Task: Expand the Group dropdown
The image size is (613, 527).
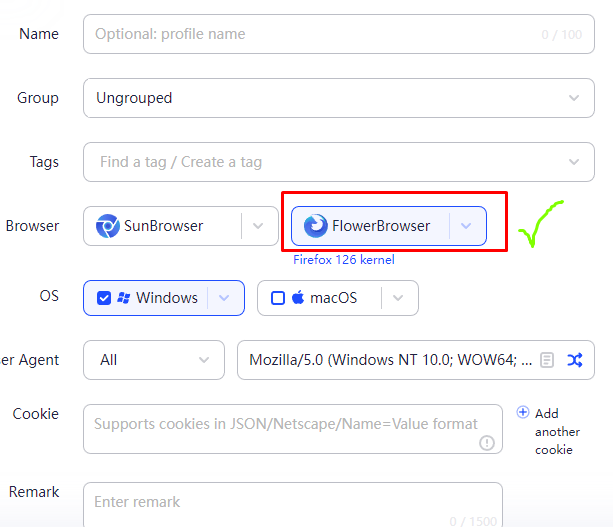Action: tap(574, 98)
